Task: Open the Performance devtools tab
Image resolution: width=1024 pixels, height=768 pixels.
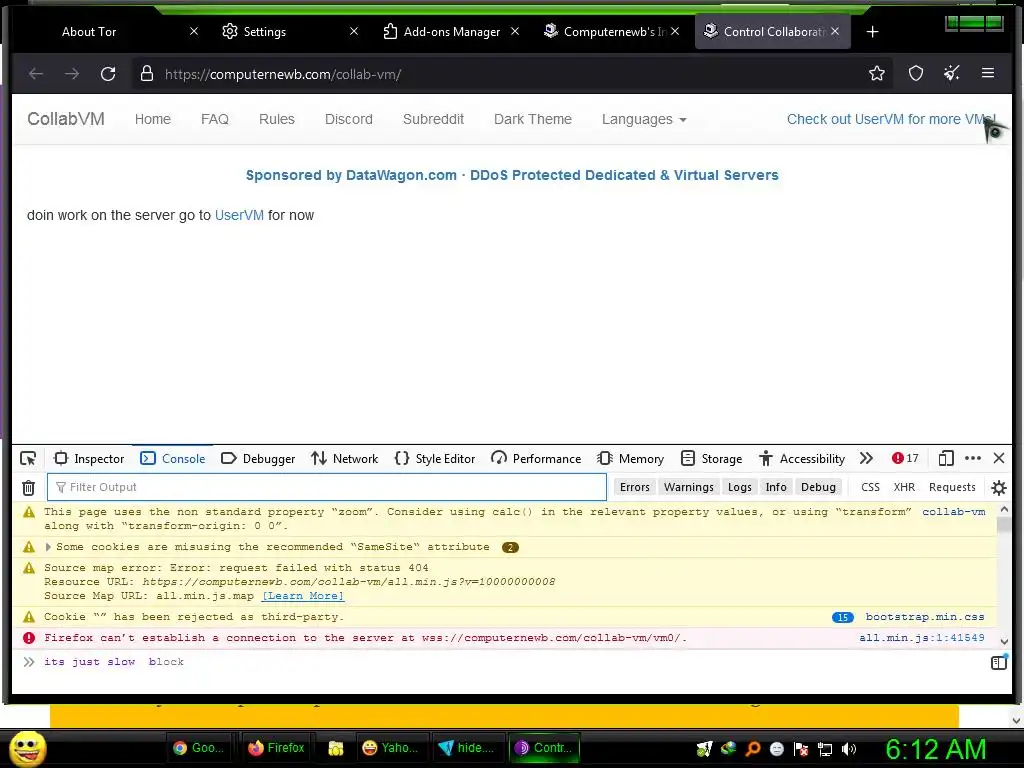Action: click(x=536, y=458)
